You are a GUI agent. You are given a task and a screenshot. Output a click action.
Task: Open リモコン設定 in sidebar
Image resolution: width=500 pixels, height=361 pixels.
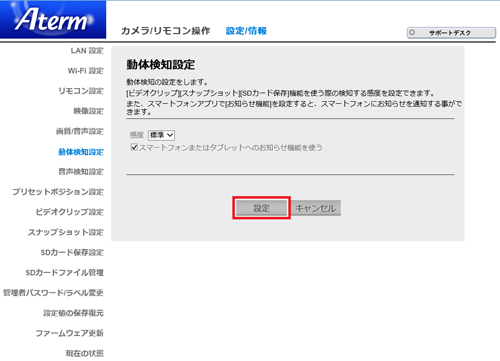pos(81,91)
